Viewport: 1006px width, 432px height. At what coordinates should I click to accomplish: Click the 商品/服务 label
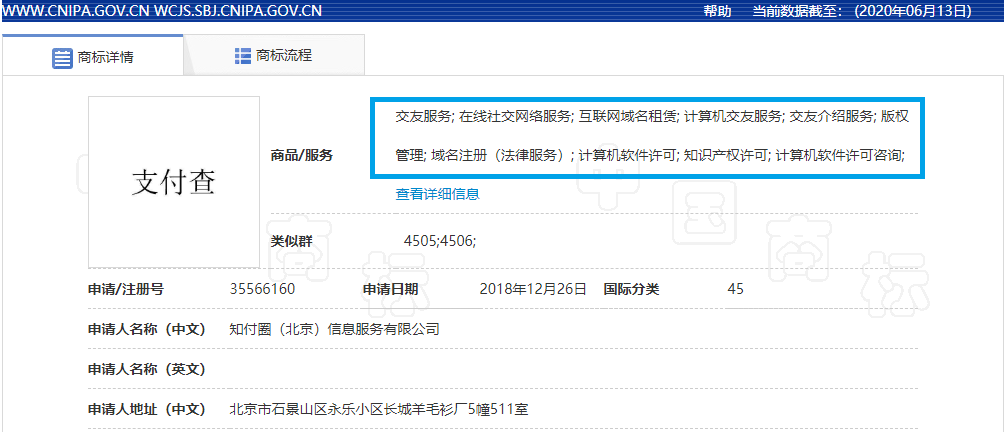302,155
